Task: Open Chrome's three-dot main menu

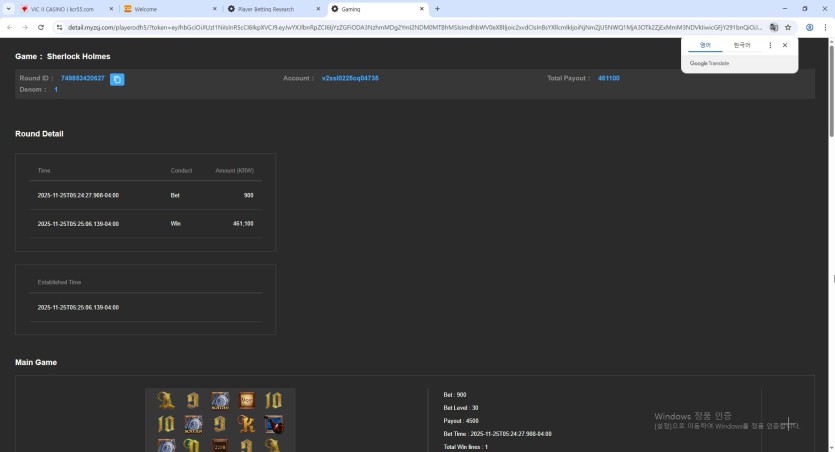Action: coord(825,27)
